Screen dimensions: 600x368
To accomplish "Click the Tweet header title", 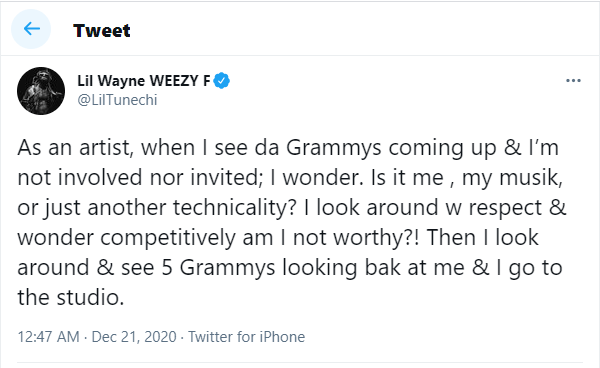I will [x=102, y=31].
